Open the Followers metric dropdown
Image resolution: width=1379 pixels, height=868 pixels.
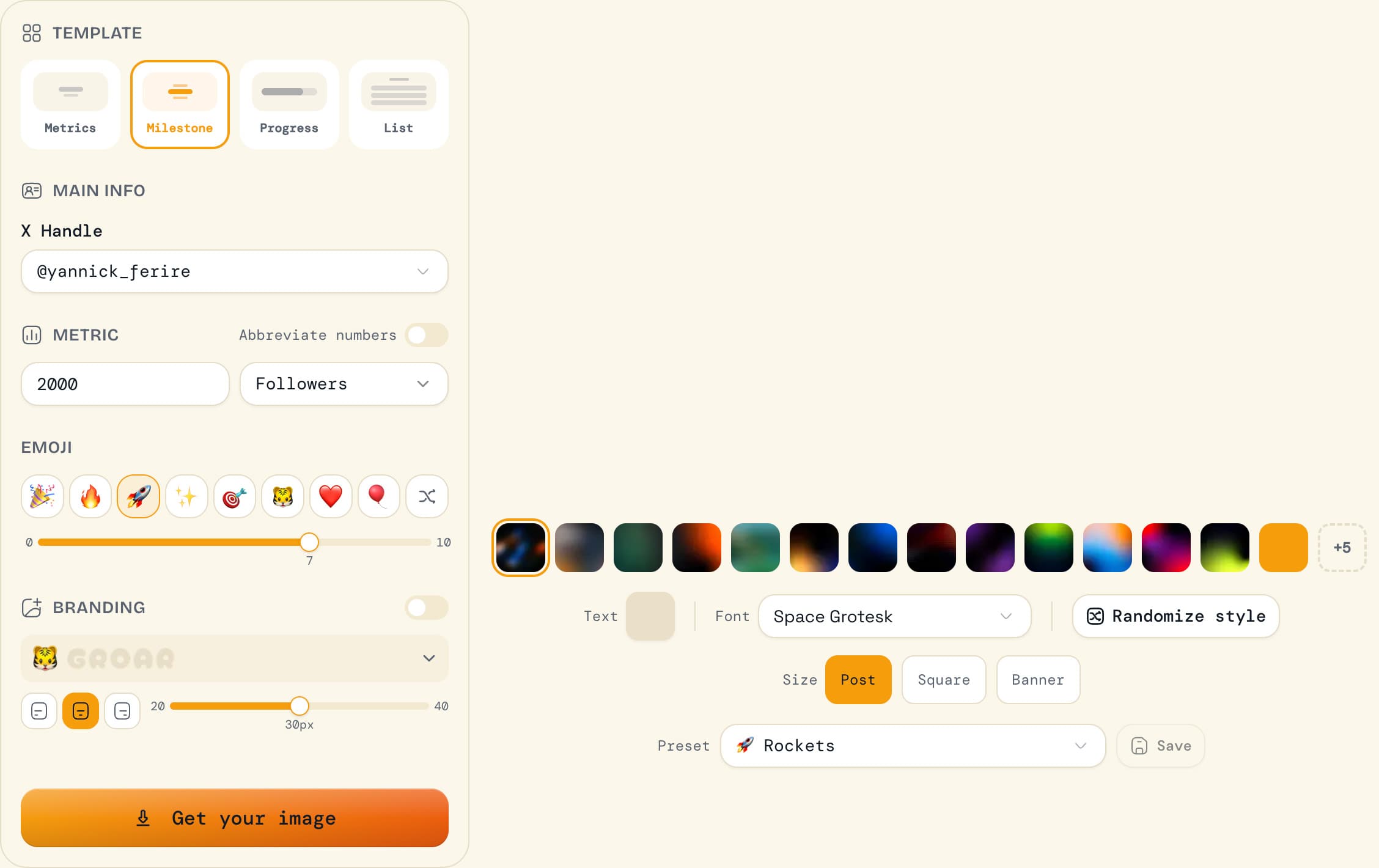[343, 384]
